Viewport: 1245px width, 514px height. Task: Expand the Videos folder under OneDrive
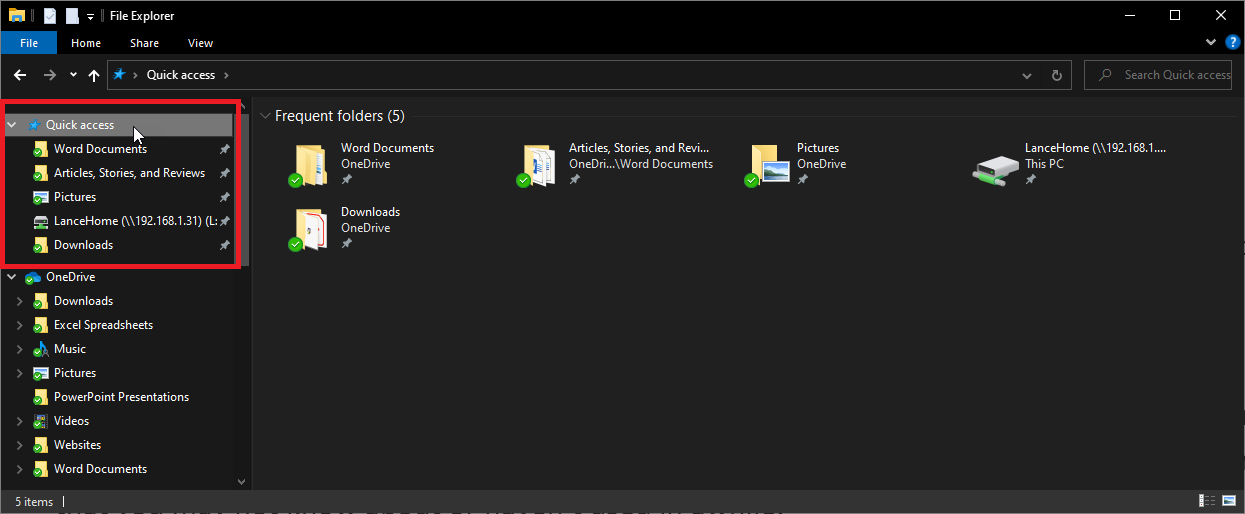coord(19,421)
